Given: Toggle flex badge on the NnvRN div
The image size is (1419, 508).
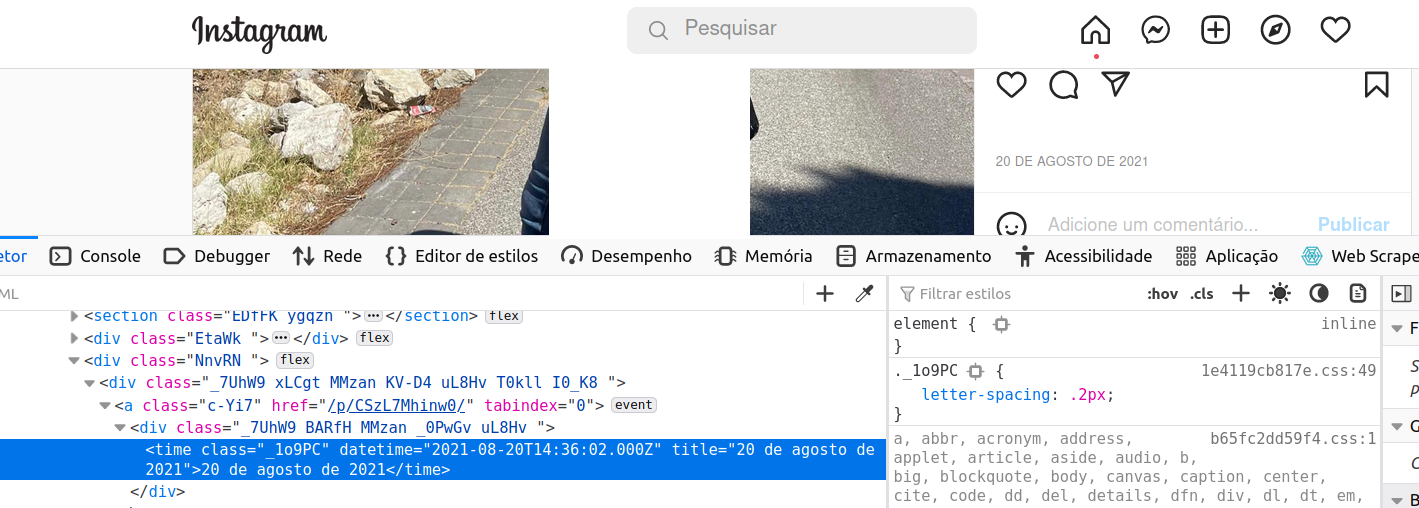Looking at the screenshot, I should tap(295, 360).
